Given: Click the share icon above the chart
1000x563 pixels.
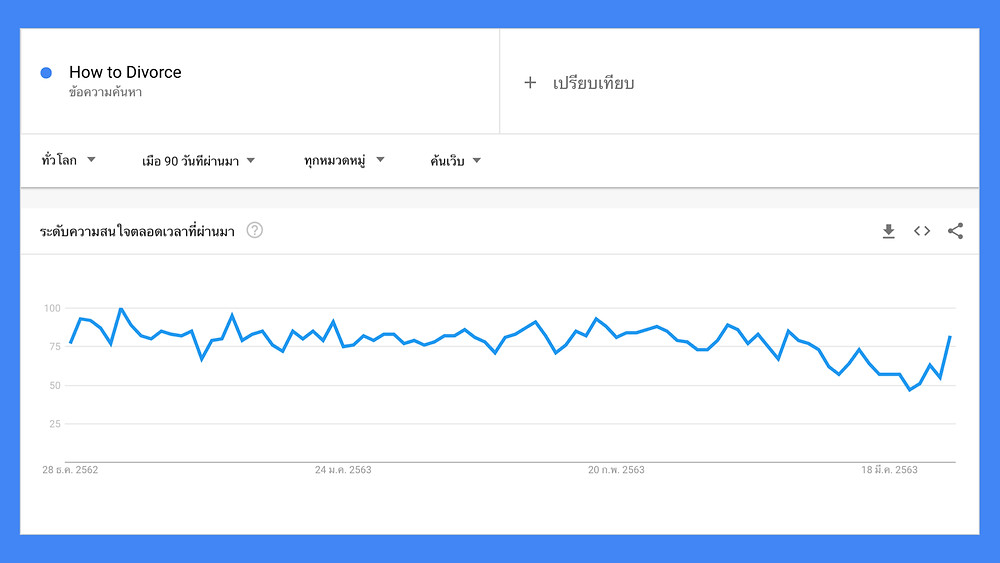Looking at the screenshot, I should 955,231.
